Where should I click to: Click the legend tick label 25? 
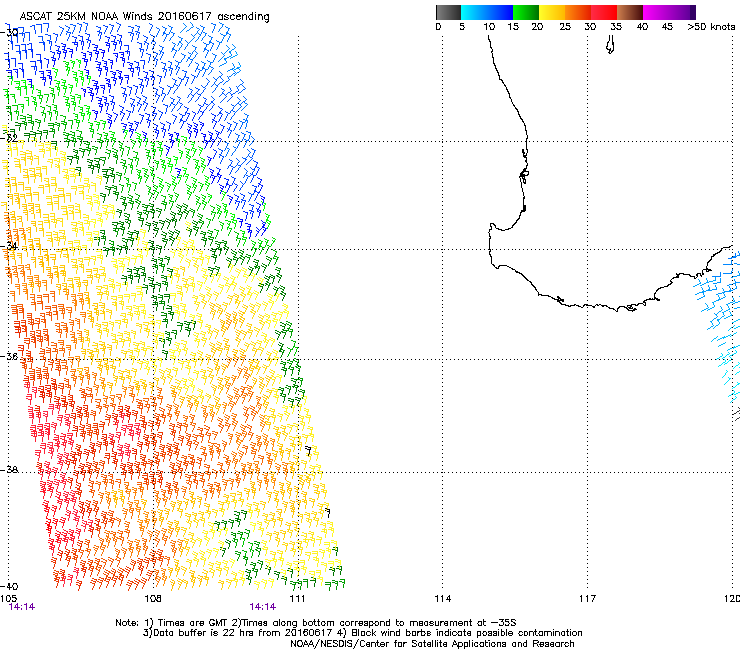click(565, 27)
